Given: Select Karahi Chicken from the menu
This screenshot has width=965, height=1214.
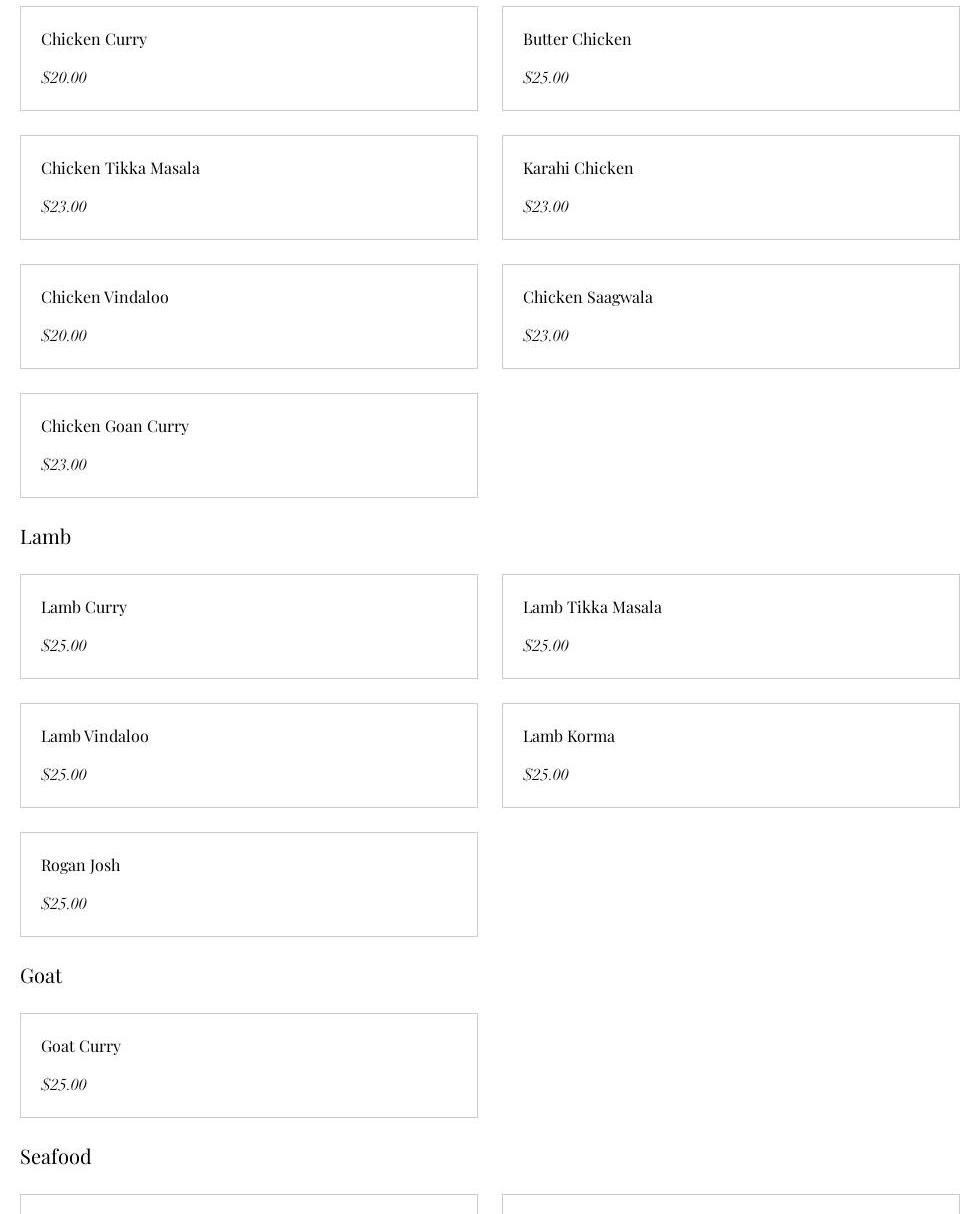Looking at the screenshot, I should pos(731,187).
